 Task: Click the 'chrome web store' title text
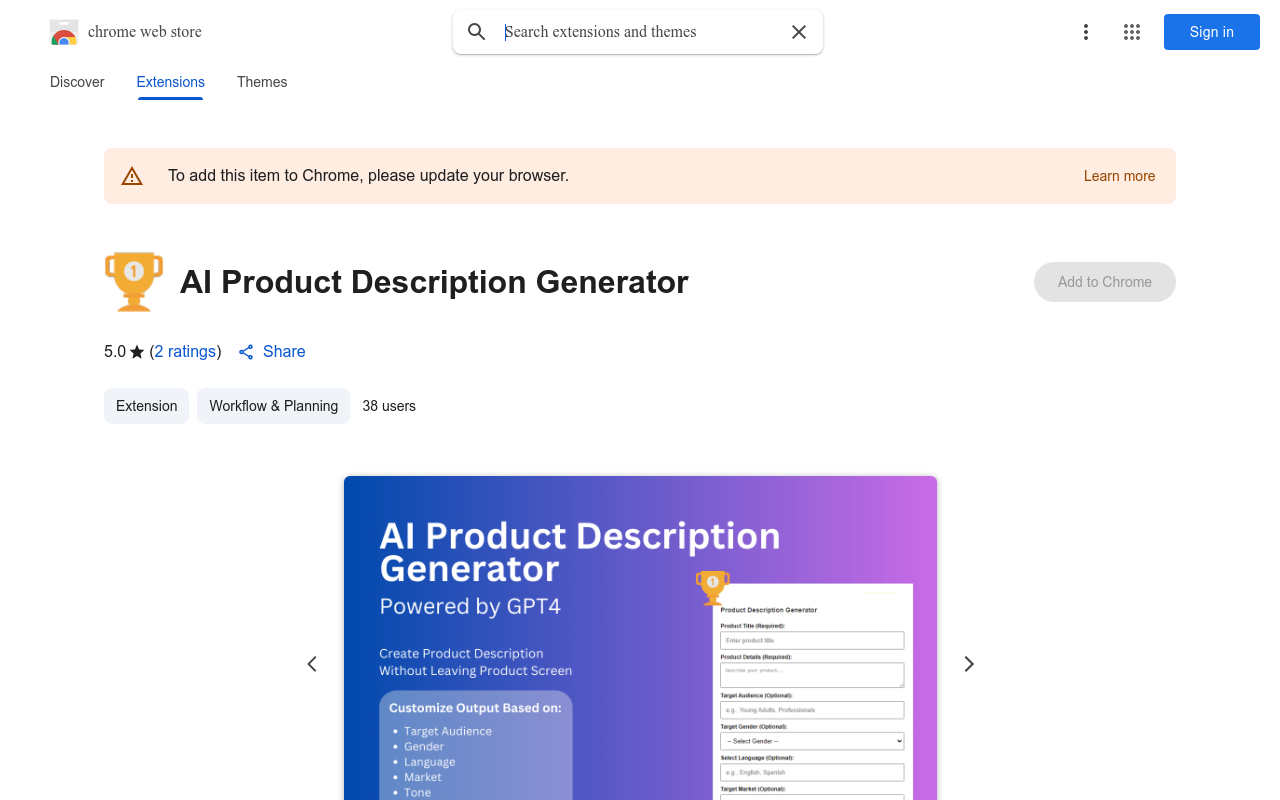point(145,32)
